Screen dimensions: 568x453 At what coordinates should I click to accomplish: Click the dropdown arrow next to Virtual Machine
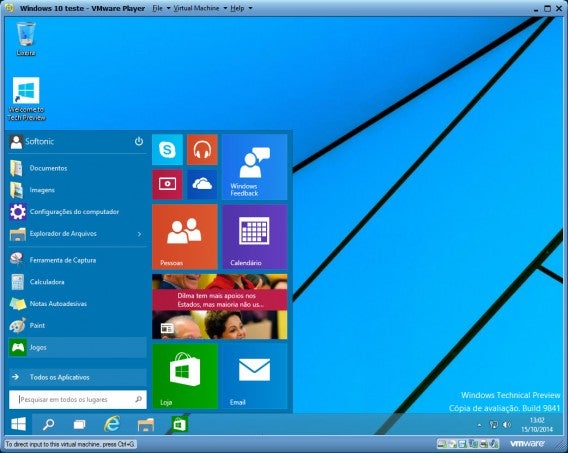pyautogui.click(x=225, y=8)
